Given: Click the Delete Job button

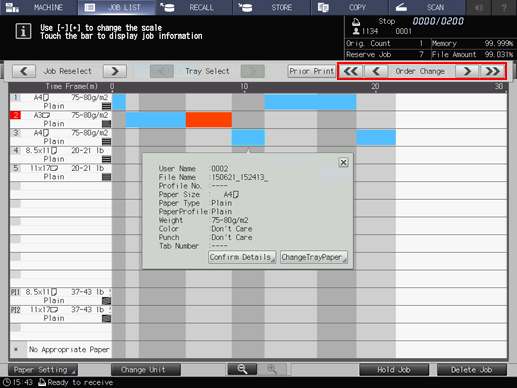Looking at the screenshot, I should [471, 370].
